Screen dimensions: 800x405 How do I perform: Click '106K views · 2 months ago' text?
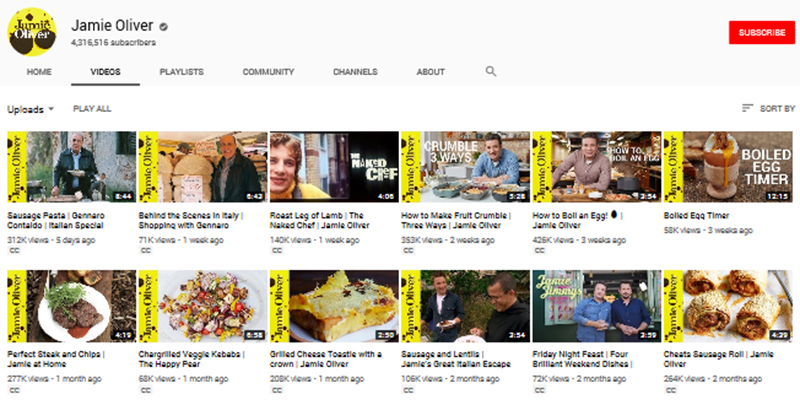(x=451, y=379)
